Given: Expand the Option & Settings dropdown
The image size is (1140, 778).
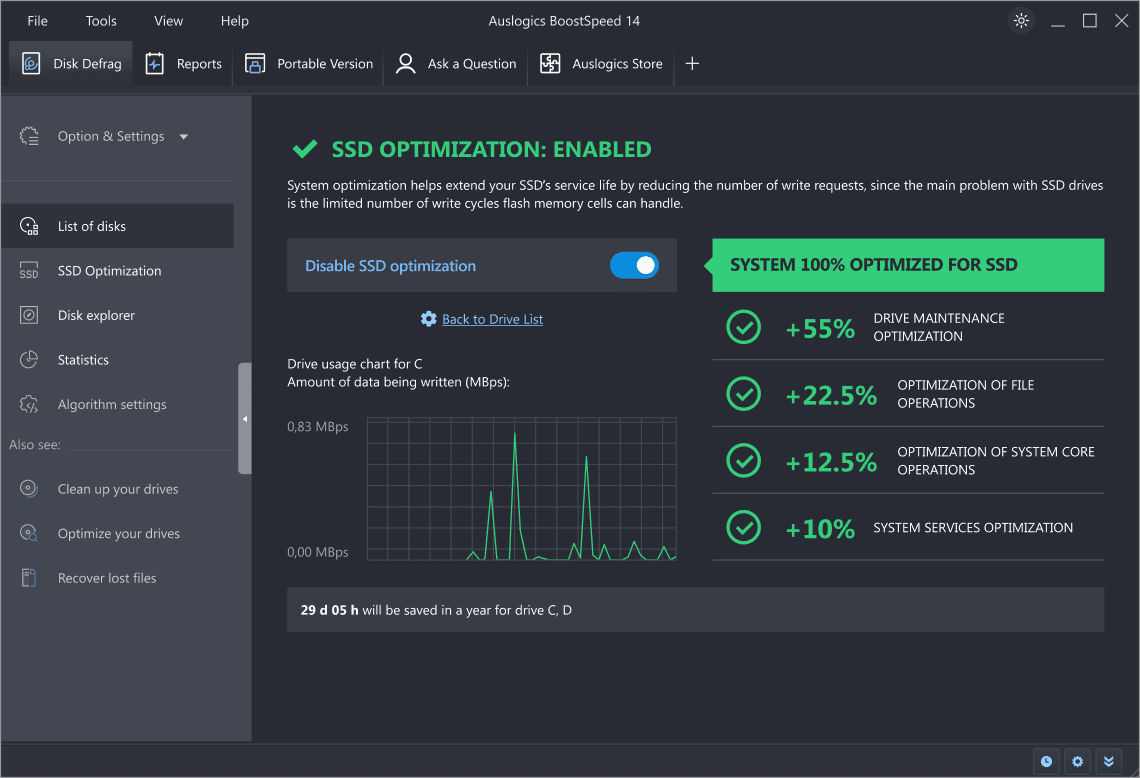Looking at the screenshot, I should pos(183,136).
